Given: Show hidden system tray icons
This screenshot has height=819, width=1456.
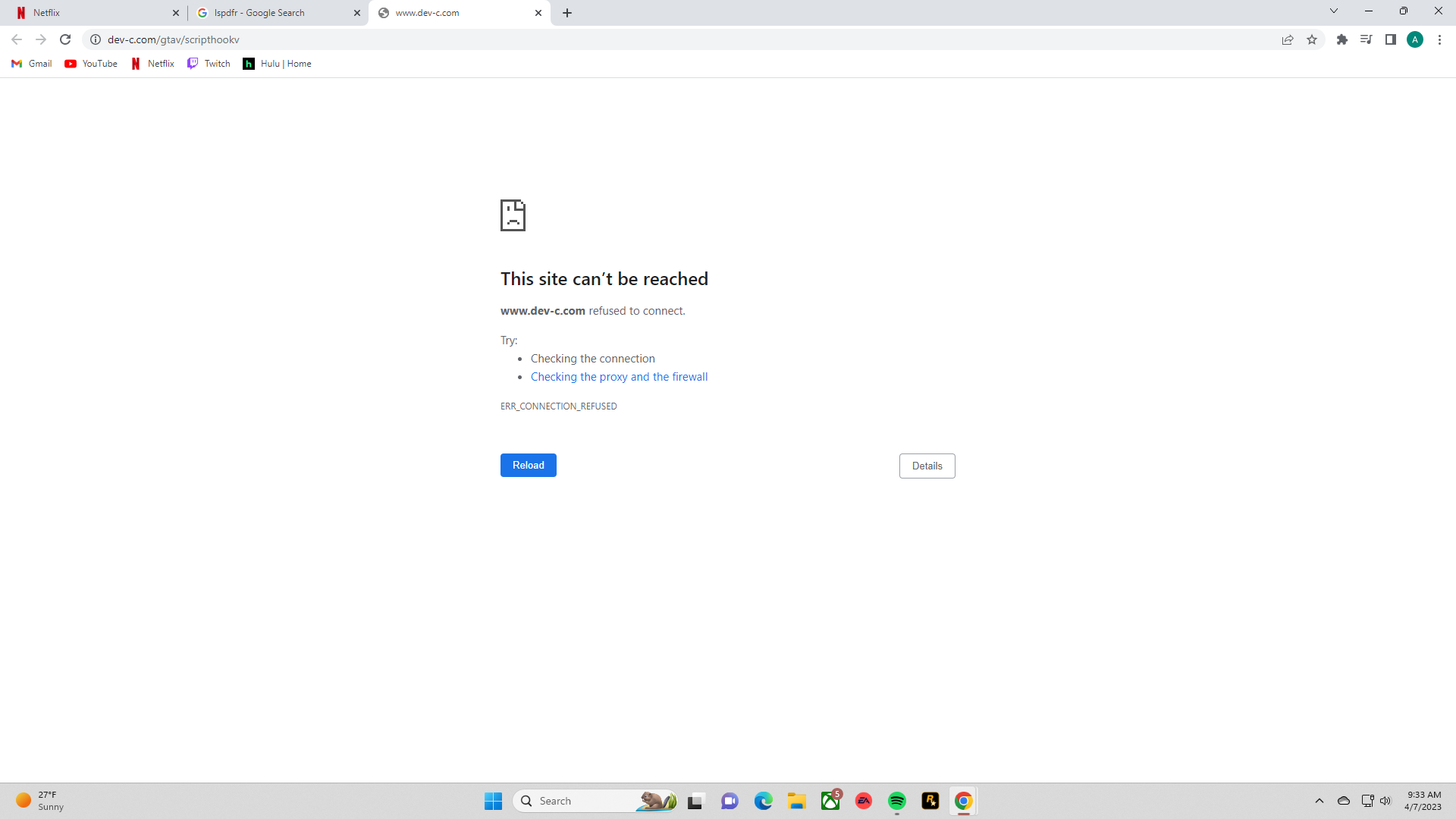Looking at the screenshot, I should 1319,801.
